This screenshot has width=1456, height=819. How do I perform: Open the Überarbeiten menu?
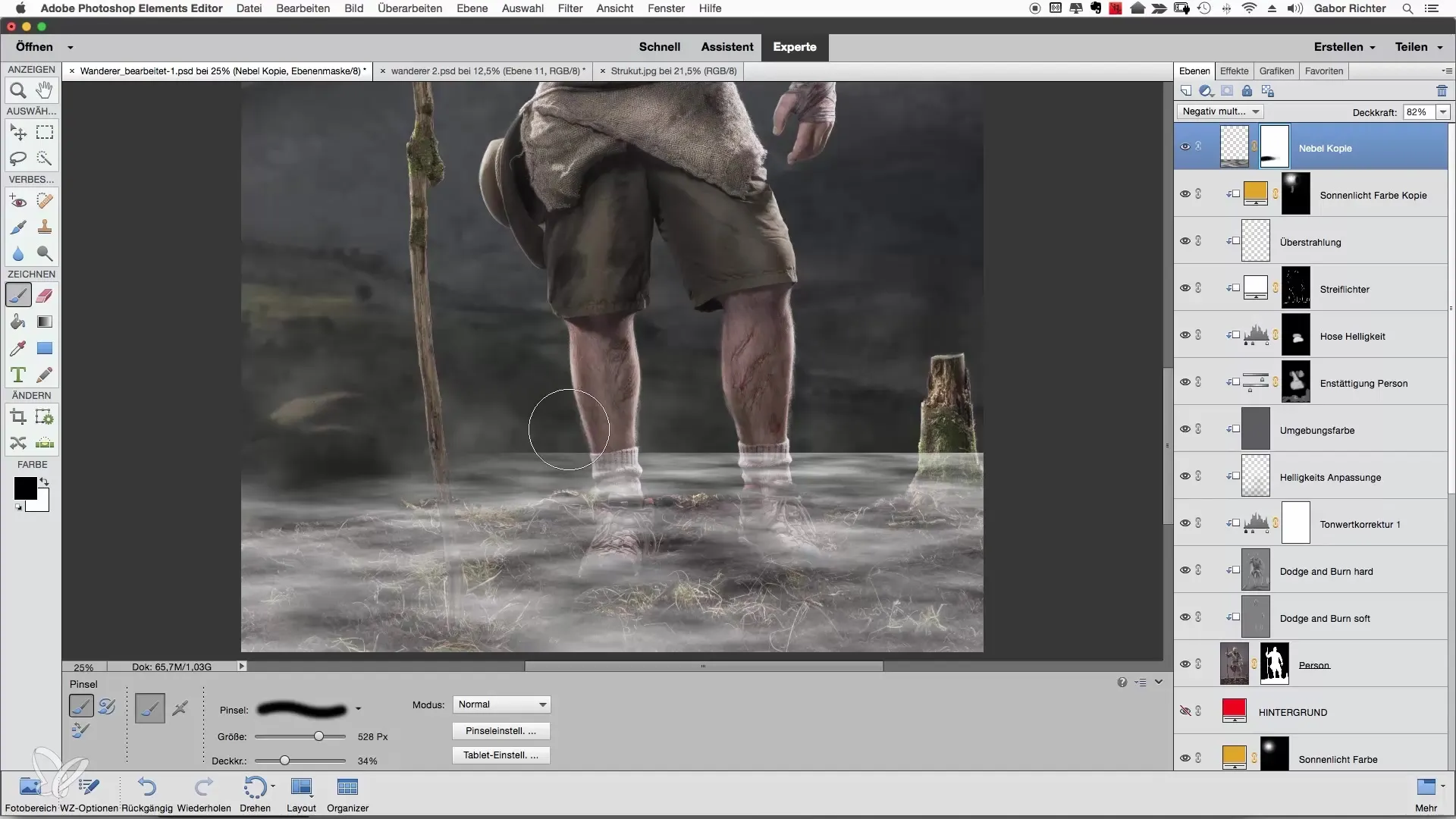click(410, 8)
